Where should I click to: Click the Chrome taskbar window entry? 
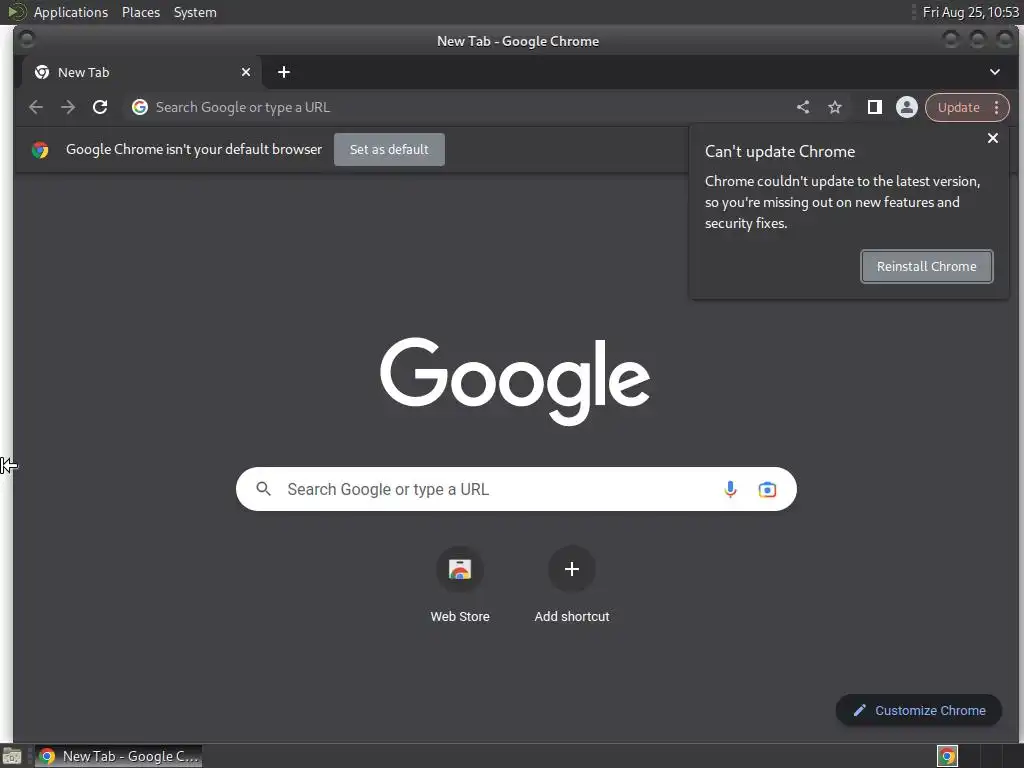pyautogui.click(x=118, y=756)
